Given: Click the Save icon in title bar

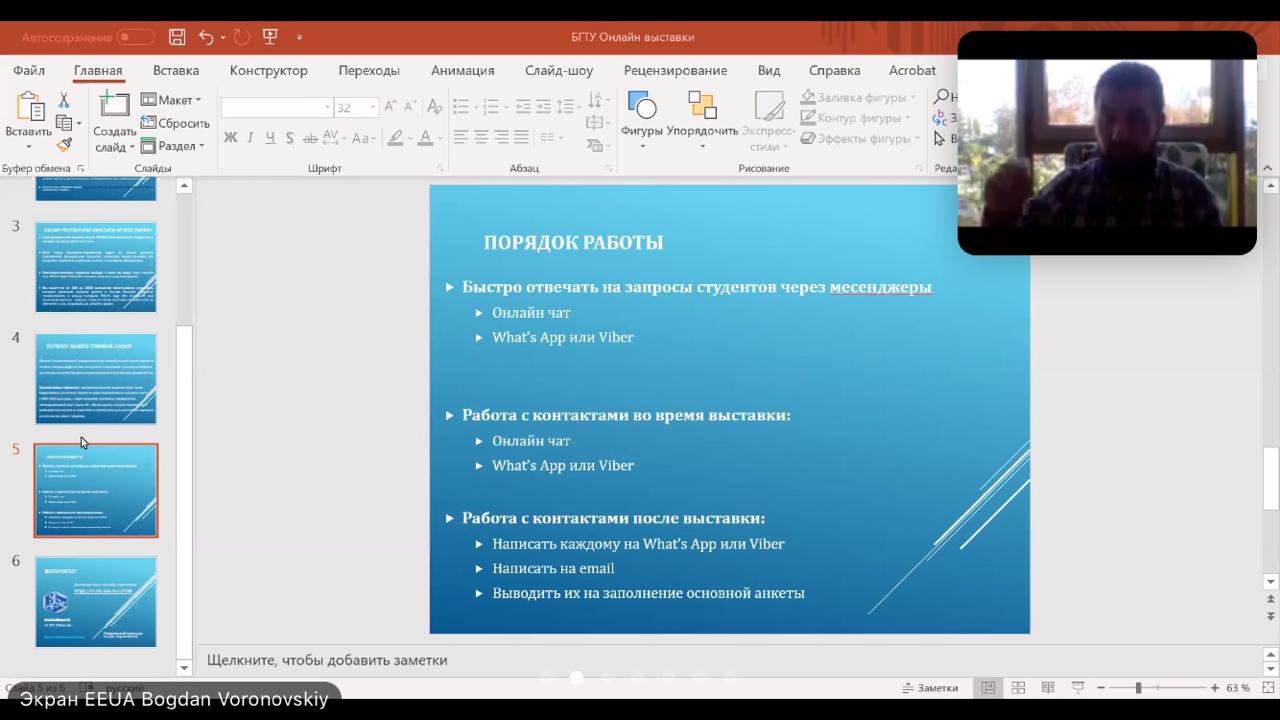Looking at the screenshot, I should click(x=177, y=37).
